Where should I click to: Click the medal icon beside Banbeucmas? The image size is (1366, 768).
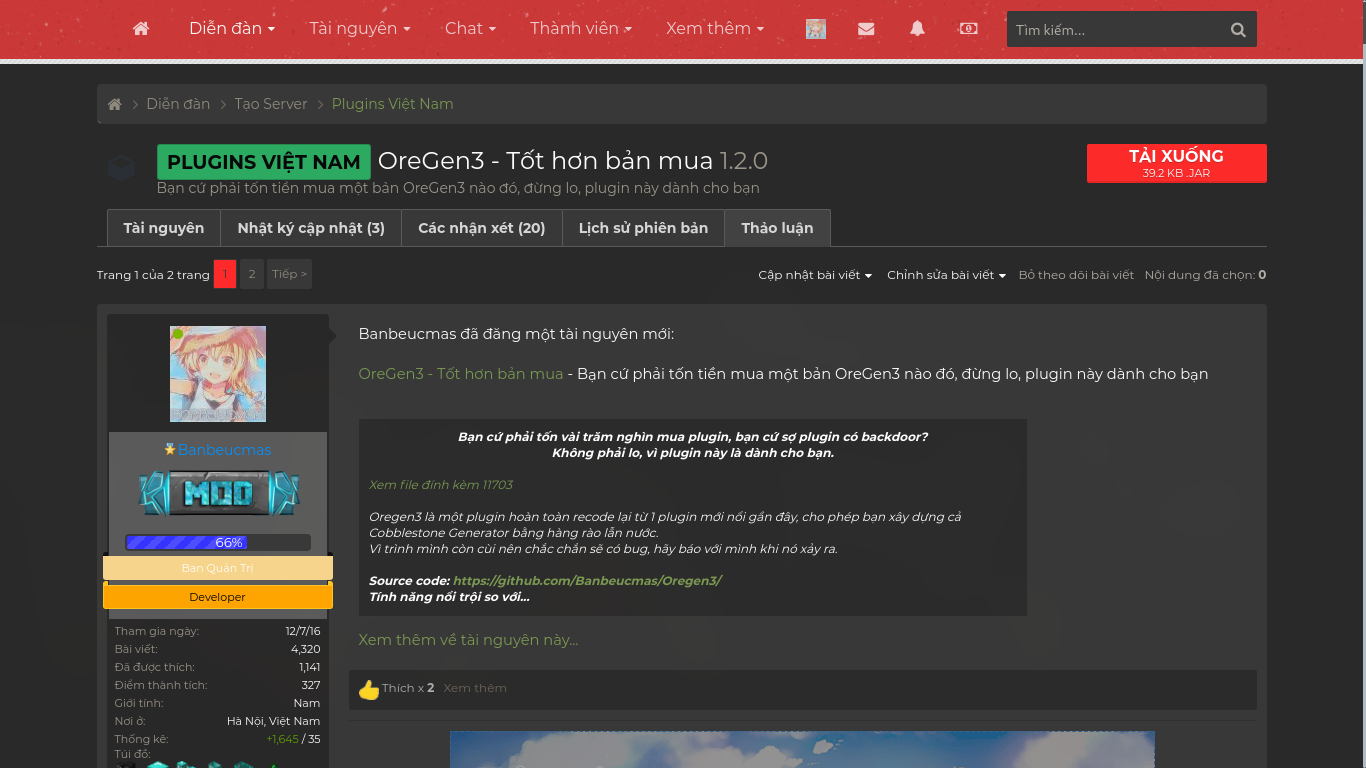(170, 450)
